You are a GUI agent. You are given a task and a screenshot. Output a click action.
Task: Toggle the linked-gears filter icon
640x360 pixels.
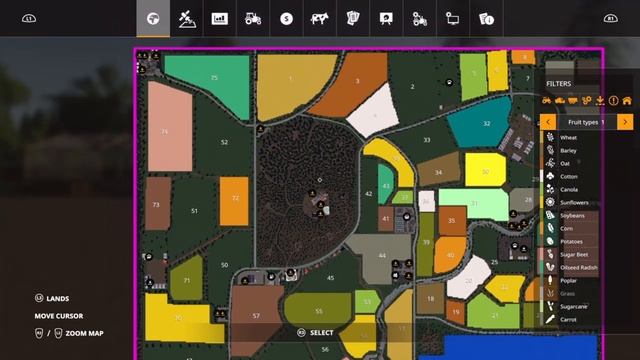click(x=587, y=100)
